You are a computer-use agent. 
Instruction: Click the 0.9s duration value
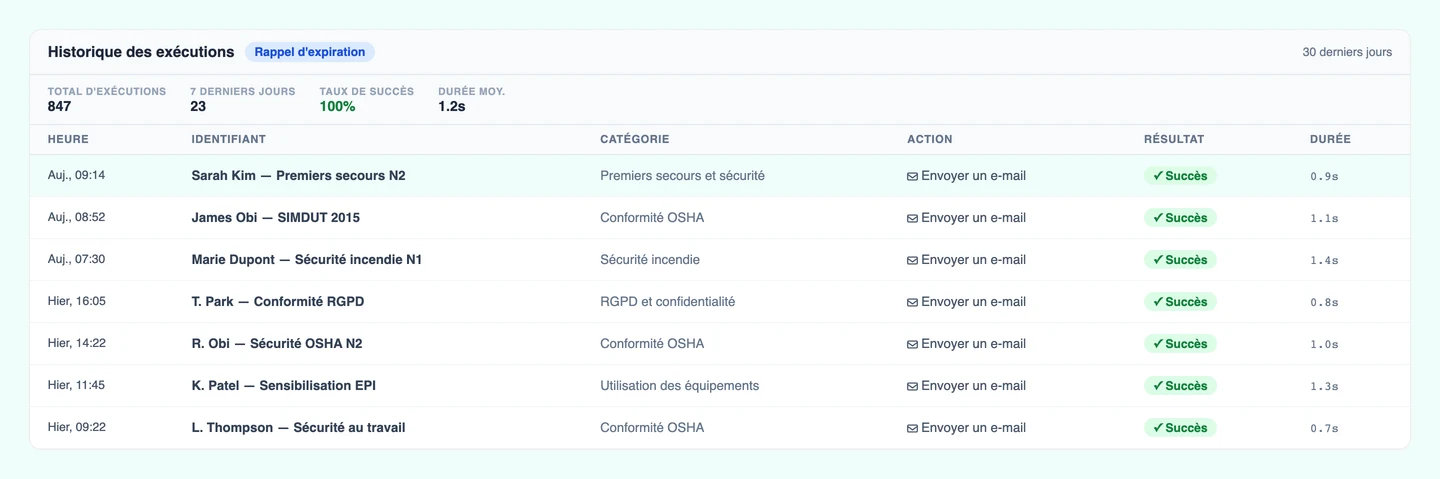(1324, 176)
